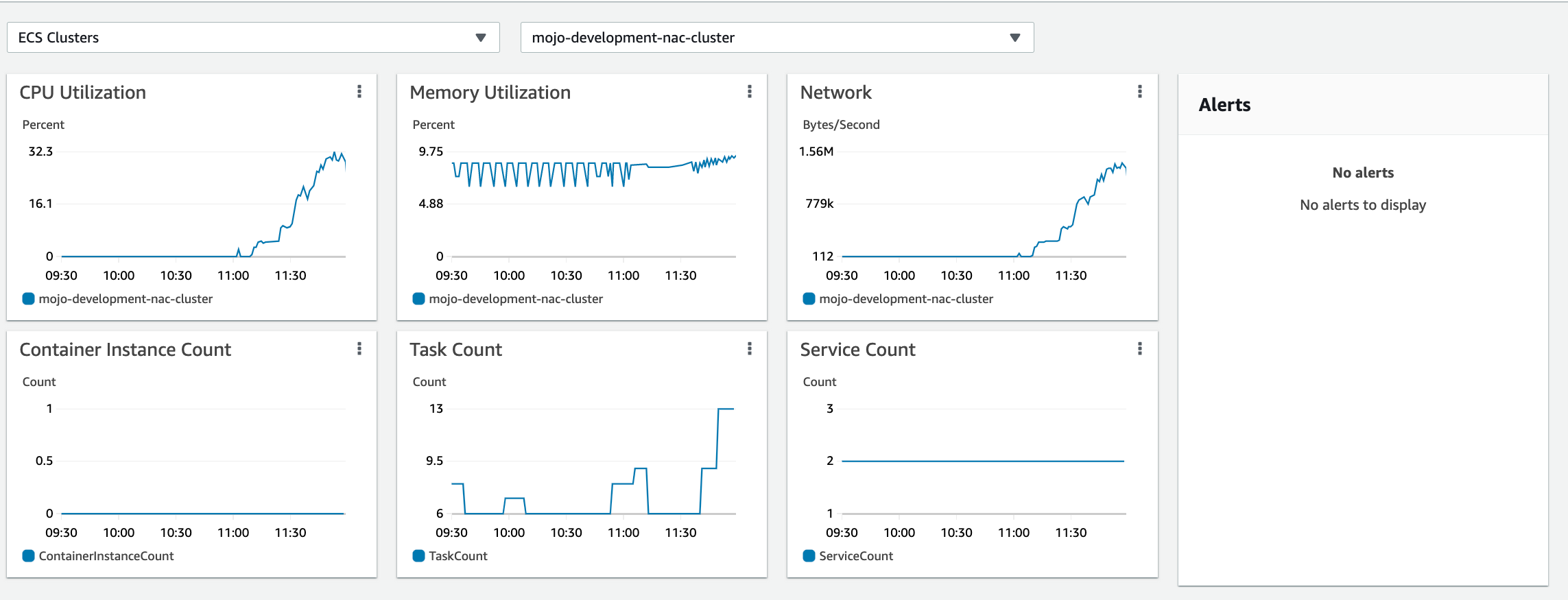Click the ServiceCount legend color swatch
This screenshot has height=600, width=1568.
pos(809,556)
